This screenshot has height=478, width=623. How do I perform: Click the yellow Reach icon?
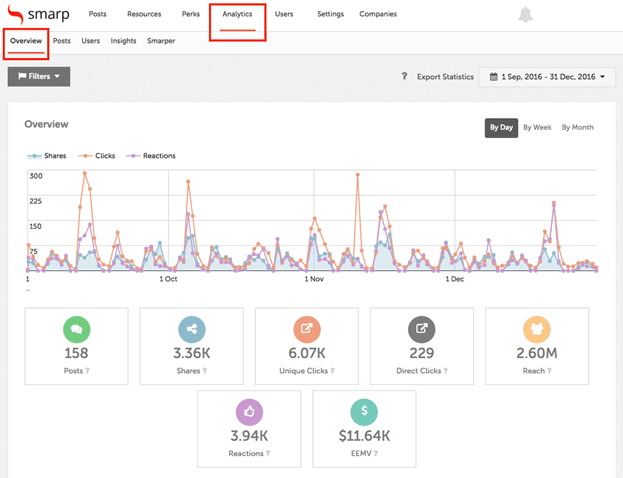coord(537,330)
